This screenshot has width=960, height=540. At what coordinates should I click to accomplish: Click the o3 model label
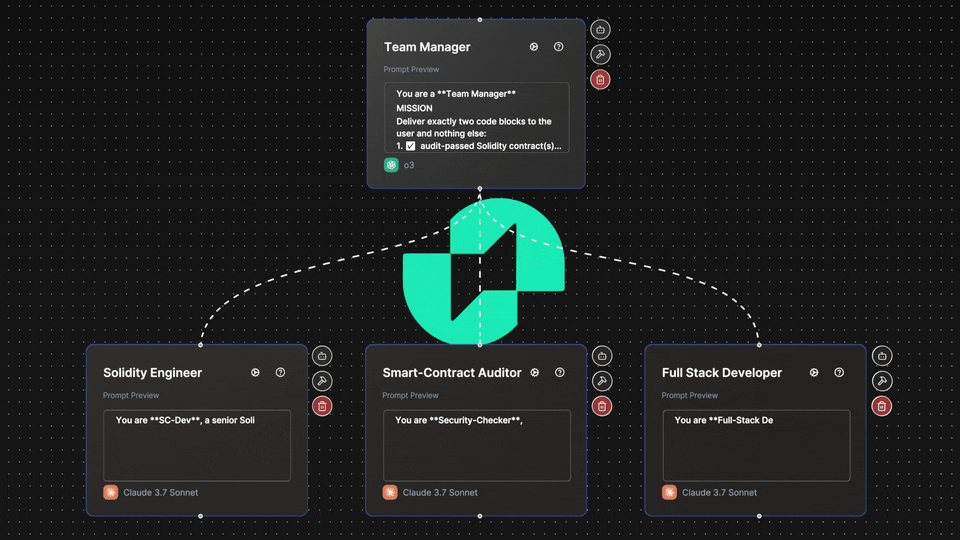(x=409, y=165)
